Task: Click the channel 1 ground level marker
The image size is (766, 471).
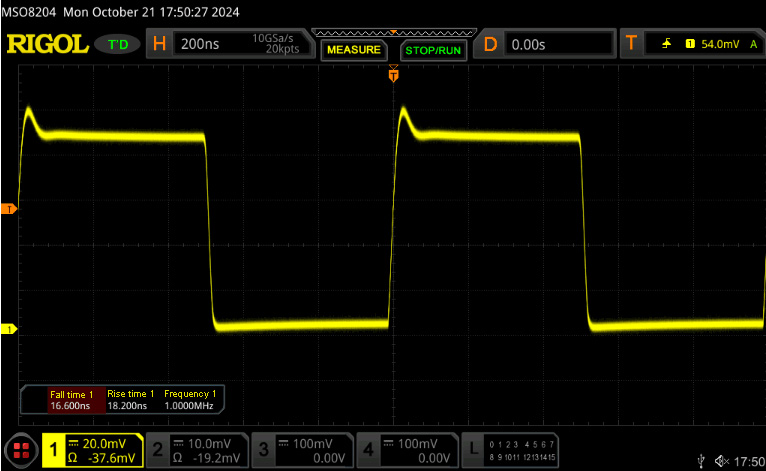Action: [9, 328]
